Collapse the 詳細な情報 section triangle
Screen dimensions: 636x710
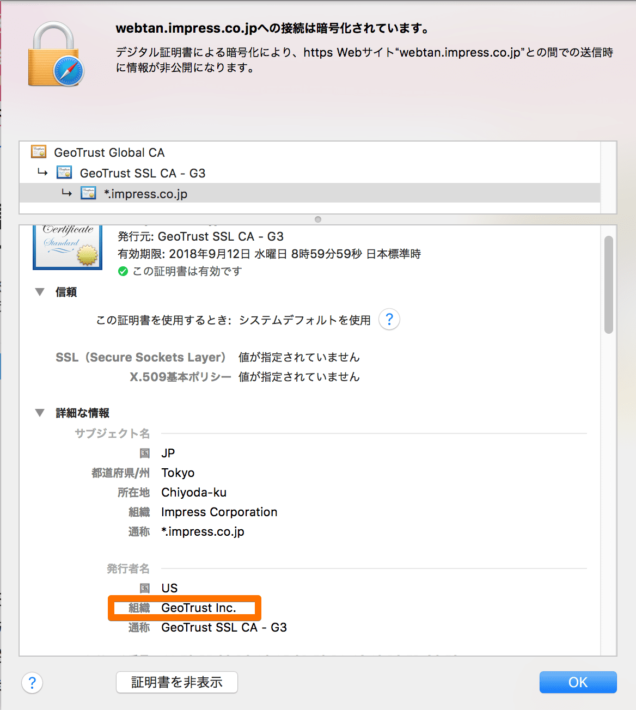pos(40,413)
